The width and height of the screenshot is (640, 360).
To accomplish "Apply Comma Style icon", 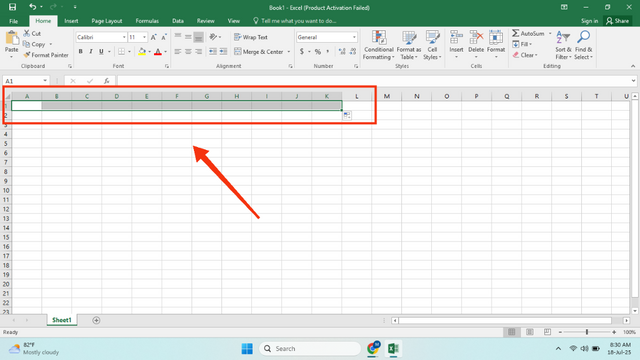I will pos(328,51).
